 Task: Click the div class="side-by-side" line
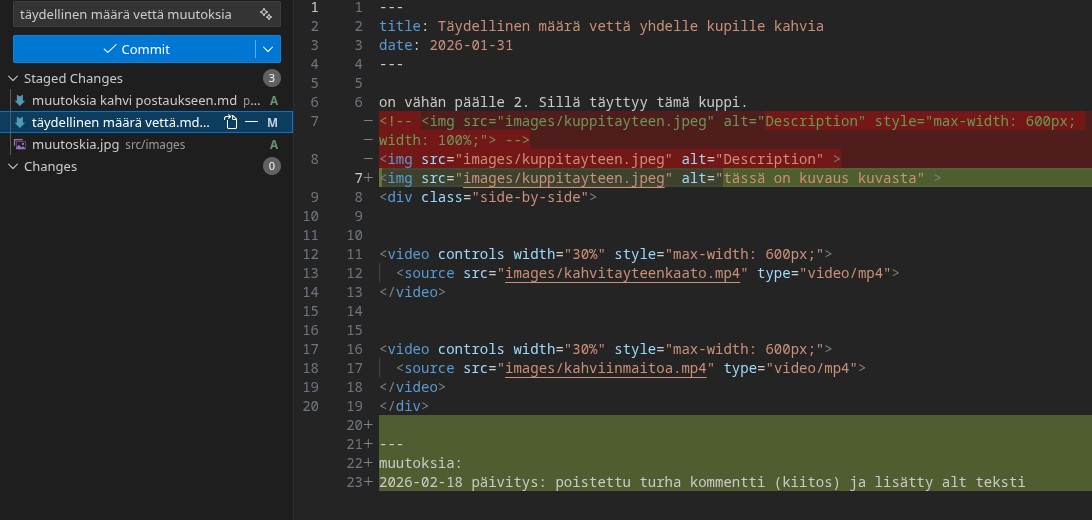pyautogui.click(x=488, y=197)
